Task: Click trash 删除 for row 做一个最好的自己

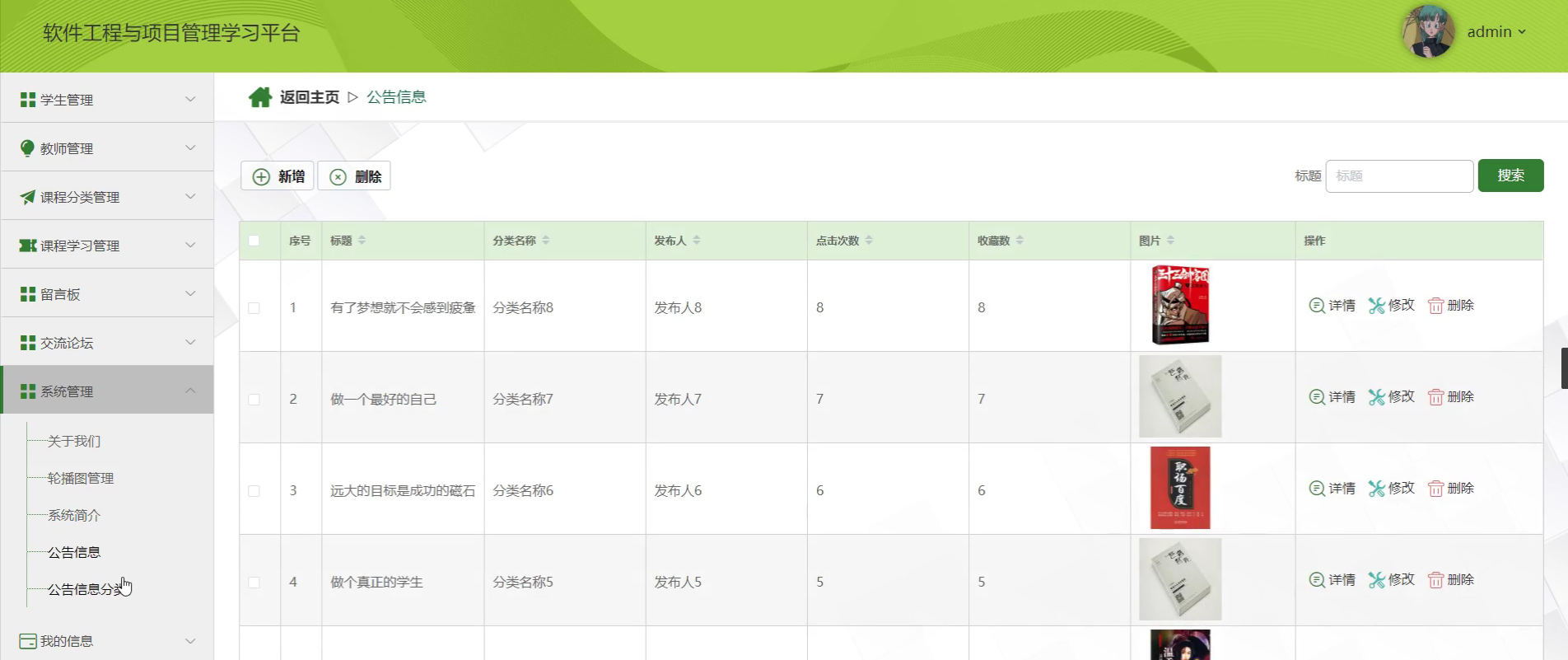Action: 1450,397
